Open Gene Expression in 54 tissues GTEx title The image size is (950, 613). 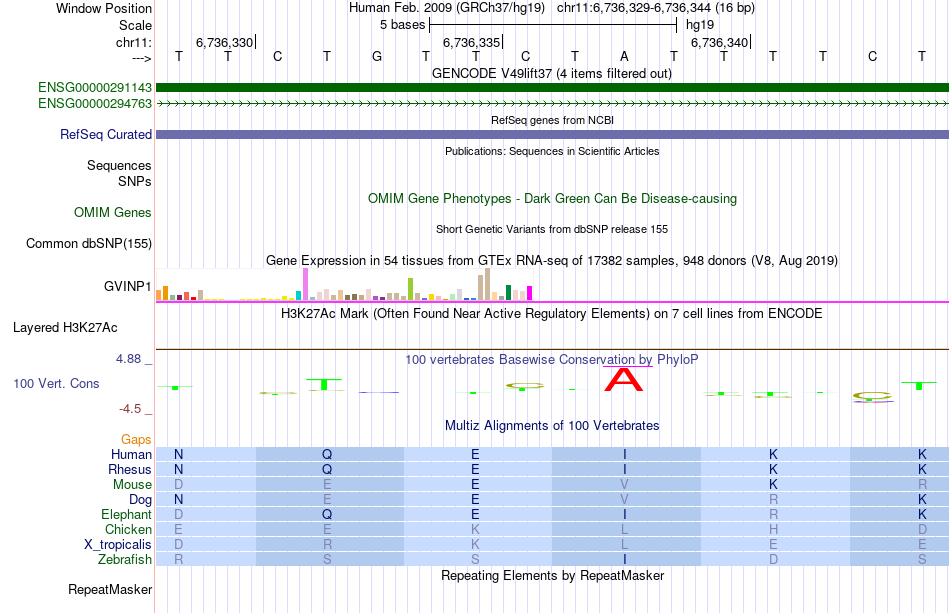click(x=552, y=260)
